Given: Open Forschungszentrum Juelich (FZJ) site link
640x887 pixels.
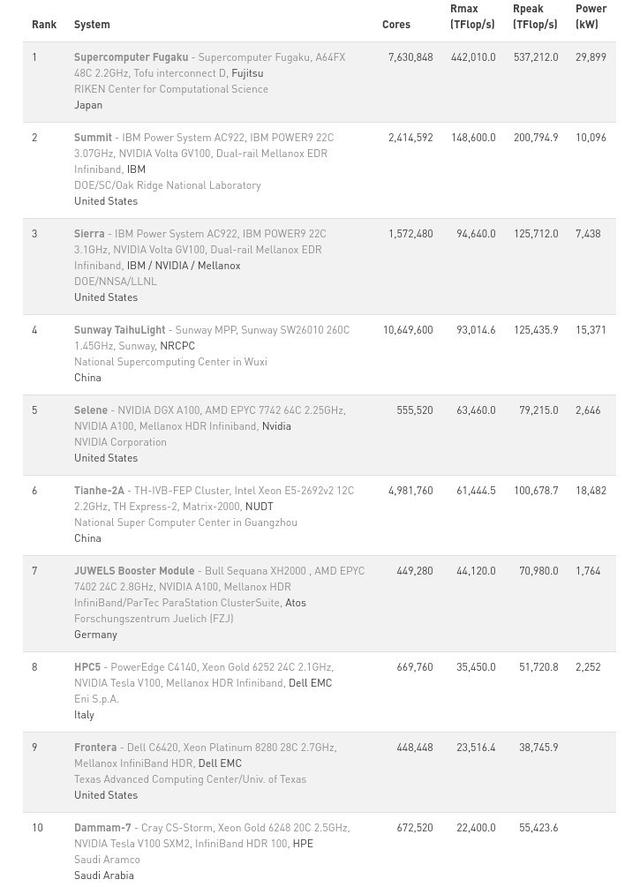Looking at the screenshot, I should 153,619.
